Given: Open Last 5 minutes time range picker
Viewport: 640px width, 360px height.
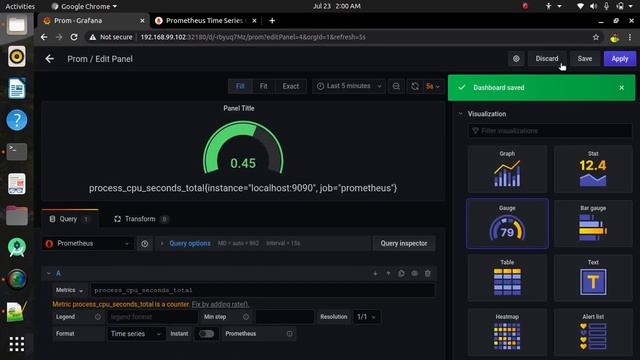Looking at the screenshot, I should [x=349, y=86].
